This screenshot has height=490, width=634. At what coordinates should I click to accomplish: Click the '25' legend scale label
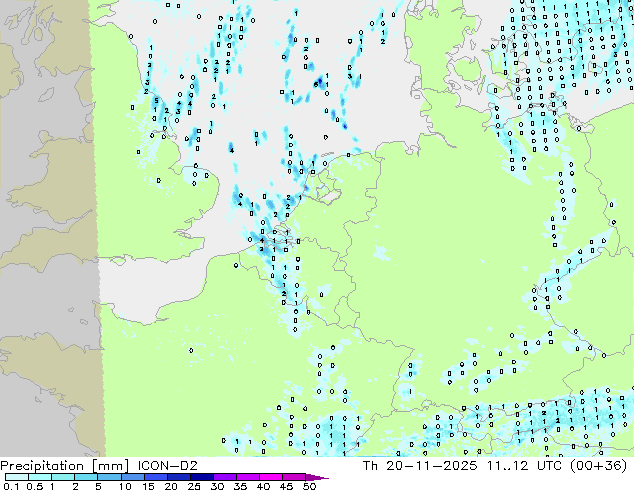point(194,486)
